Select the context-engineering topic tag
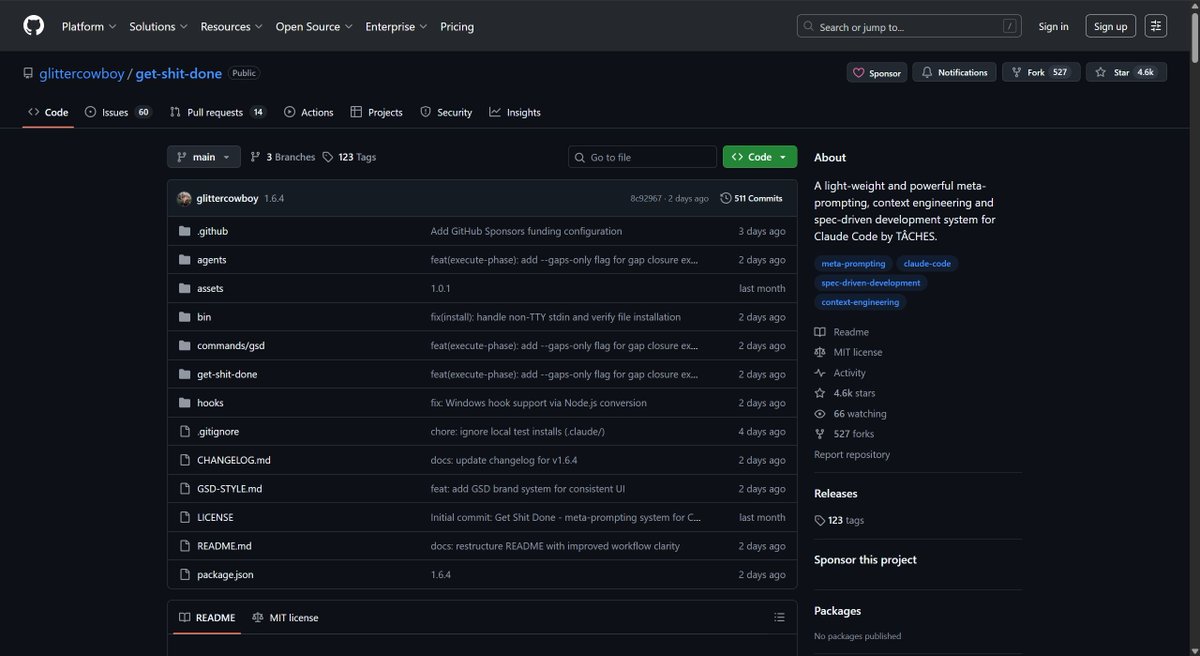 point(860,302)
